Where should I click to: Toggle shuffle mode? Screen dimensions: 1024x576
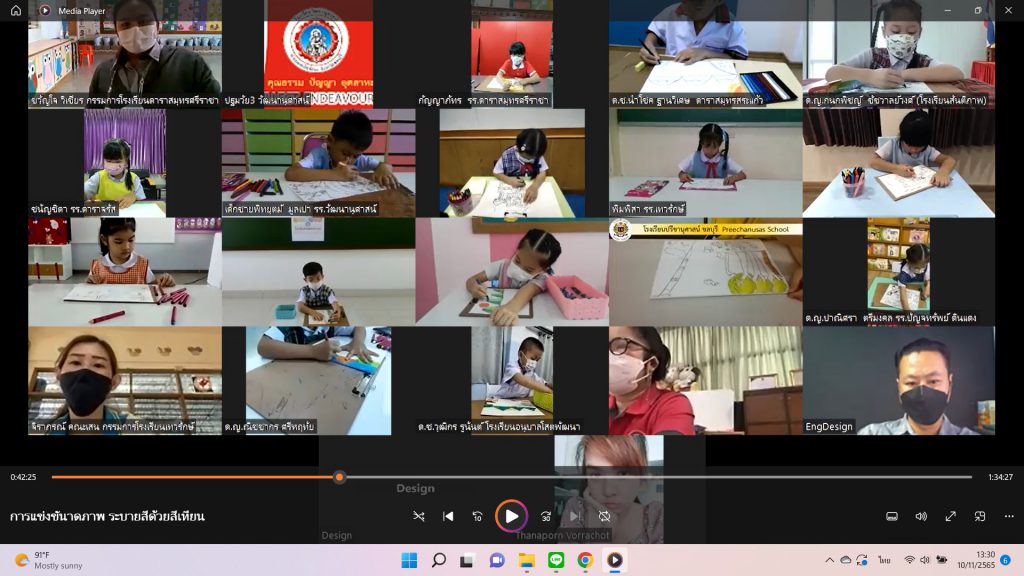[419, 516]
